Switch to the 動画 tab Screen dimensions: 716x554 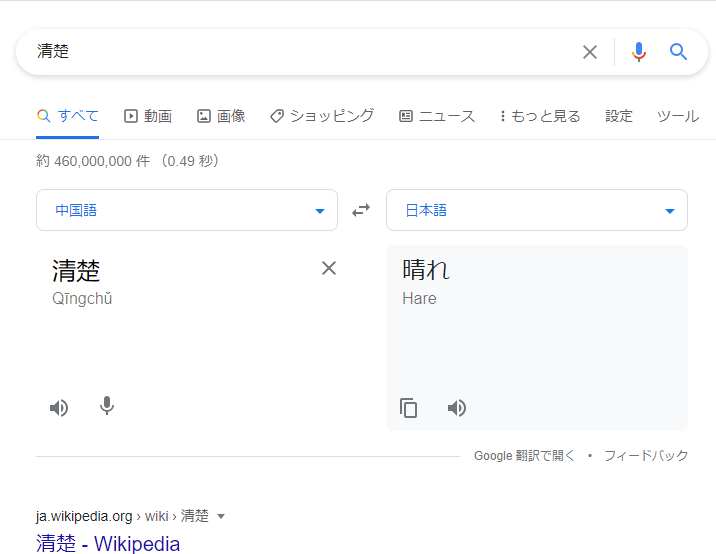148,116
